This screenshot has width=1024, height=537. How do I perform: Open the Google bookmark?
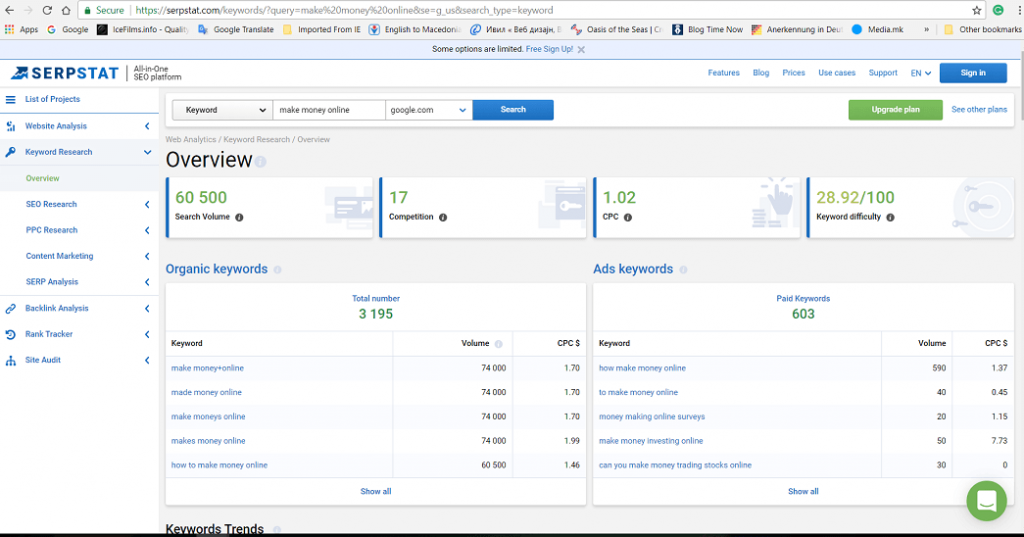point(68,29)
